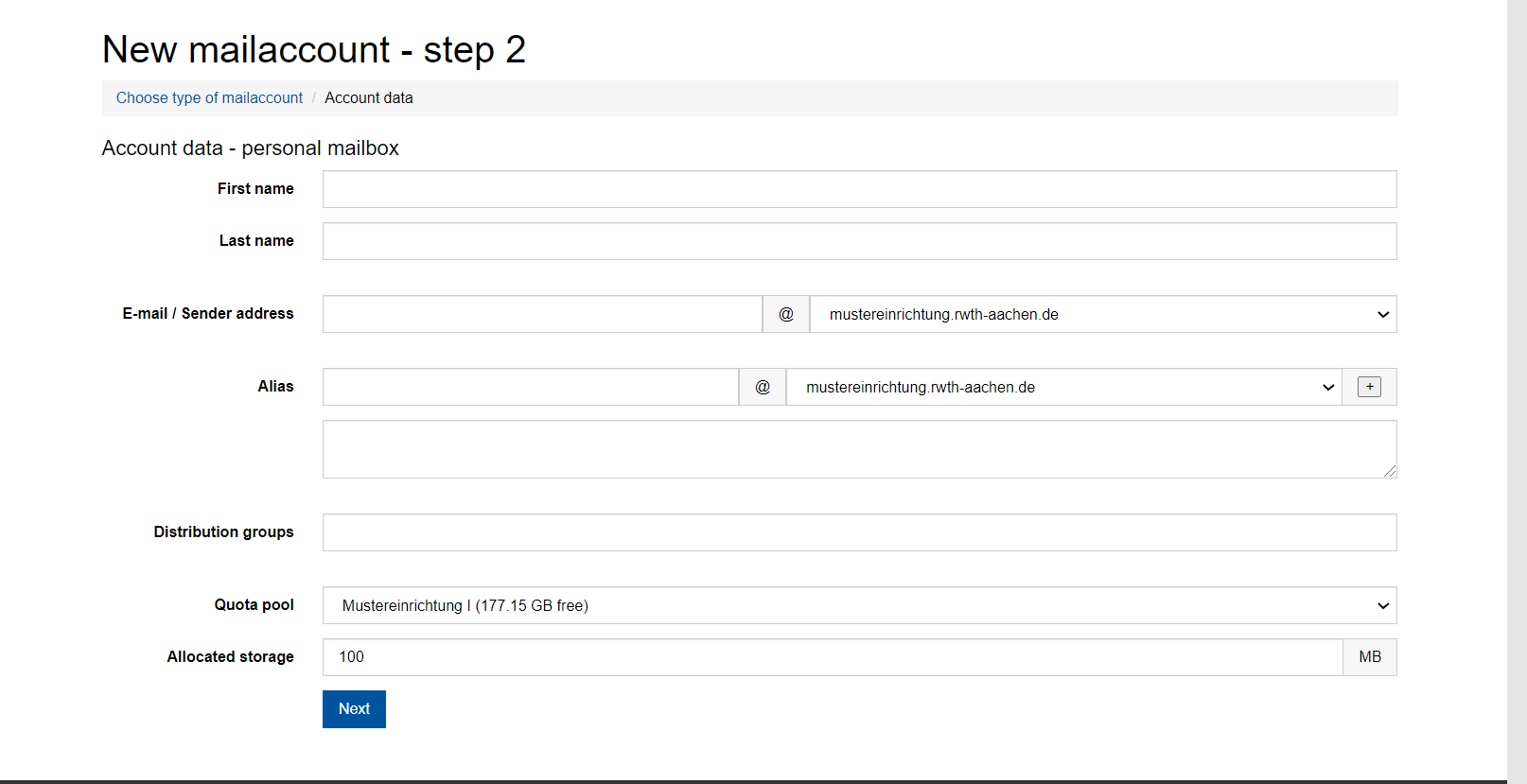
Task: Open the Quota pool dropdown
Action: point(859,605)
